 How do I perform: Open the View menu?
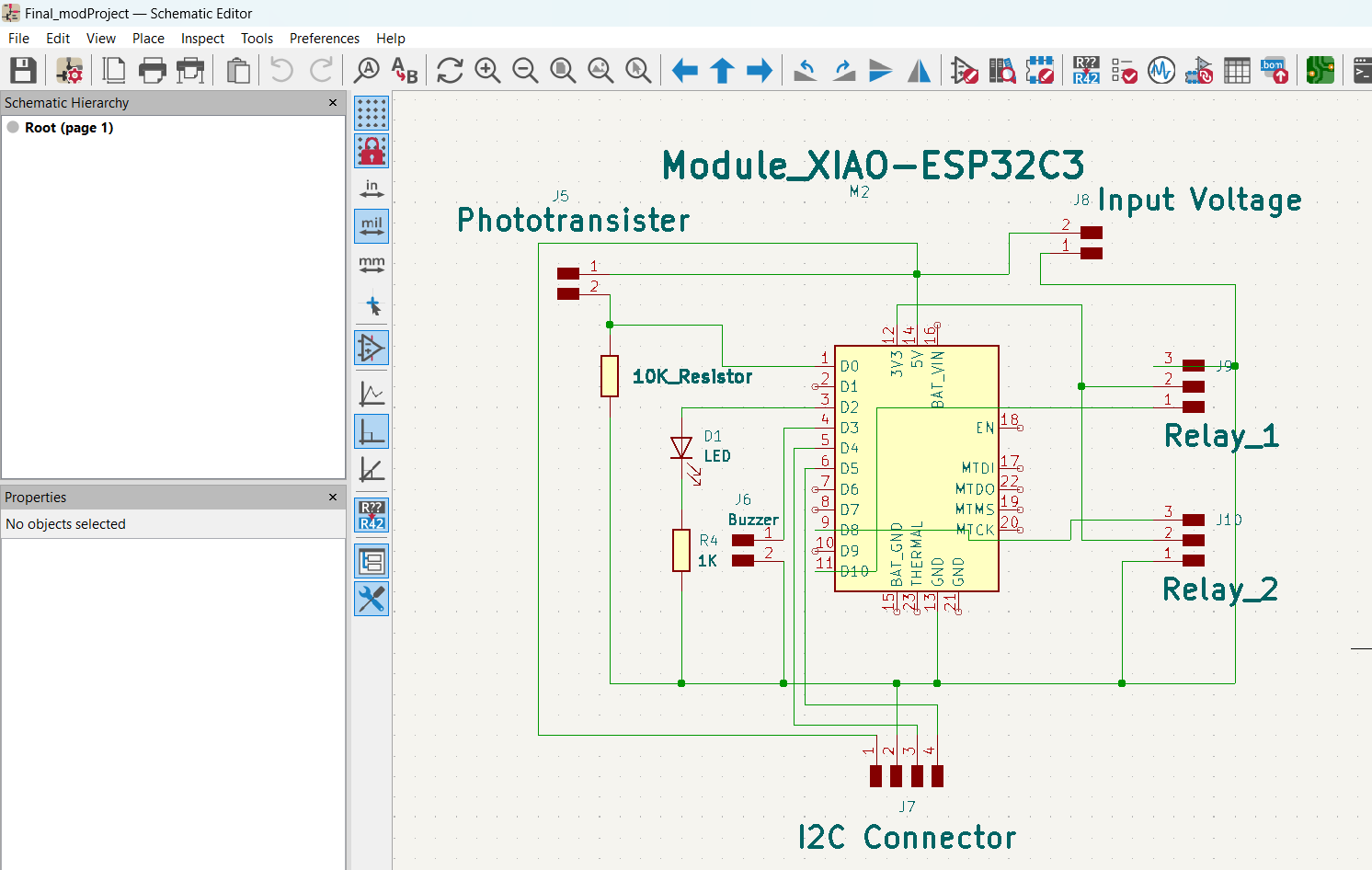101,39
